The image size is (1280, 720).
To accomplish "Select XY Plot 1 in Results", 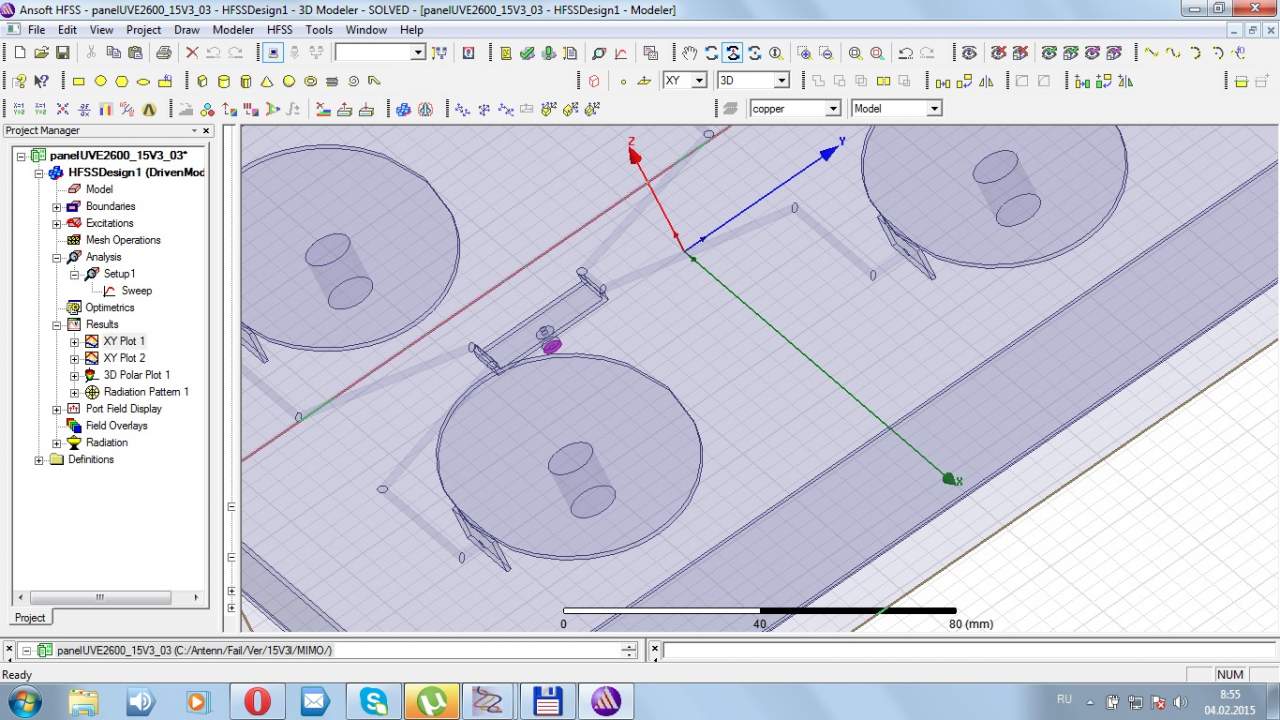I will pos(124,341).
